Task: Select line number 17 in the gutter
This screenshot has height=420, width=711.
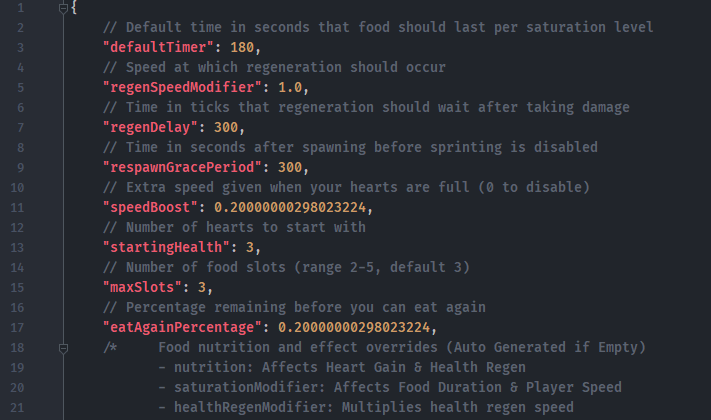Action: (18, 327)
